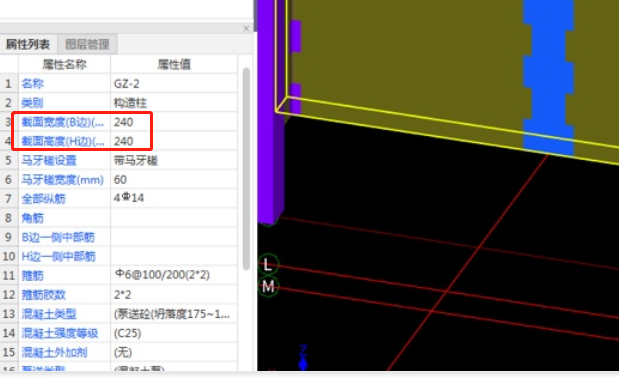Edit 马牙槎宽度 value 60
This screenshot has width=619, height=377.
point(174,180)
